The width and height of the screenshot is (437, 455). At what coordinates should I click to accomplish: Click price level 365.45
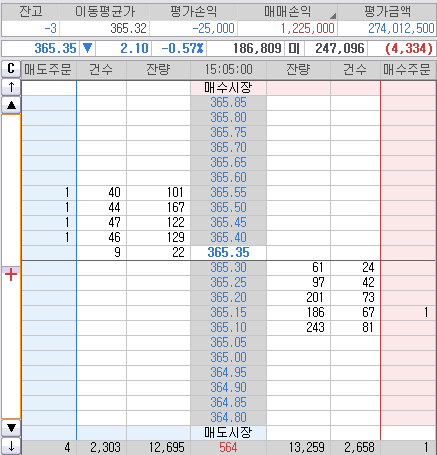[228, 223]
